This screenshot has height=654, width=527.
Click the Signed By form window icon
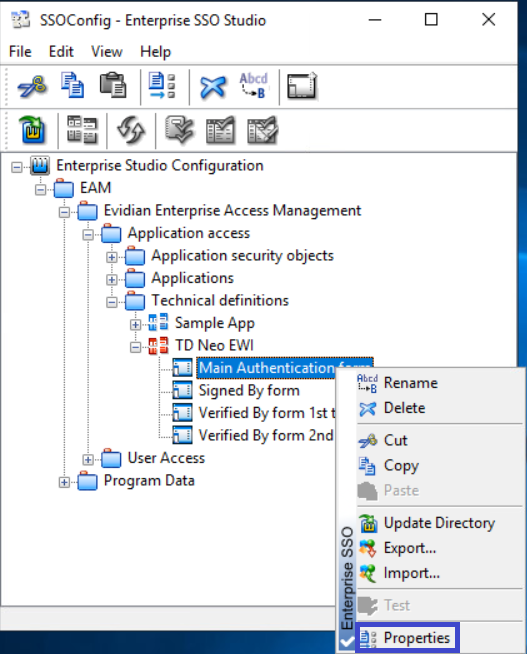pyautogui.click(x=183, y=390)
